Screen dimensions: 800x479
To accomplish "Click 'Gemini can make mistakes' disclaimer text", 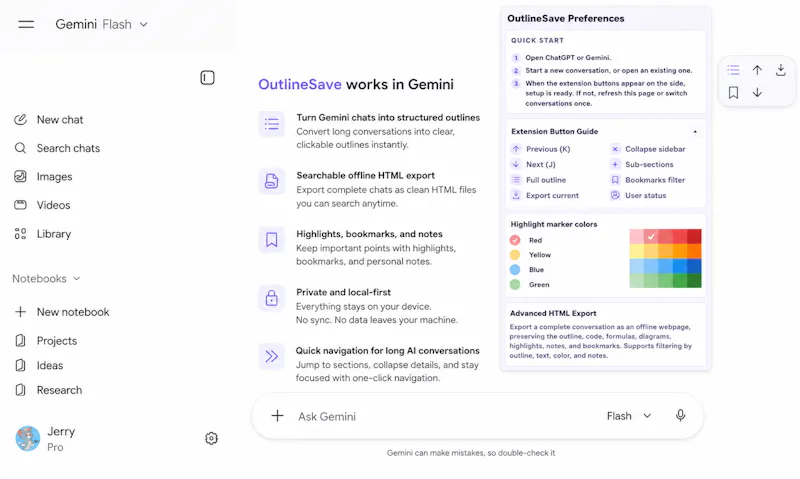I will (471, 452).
